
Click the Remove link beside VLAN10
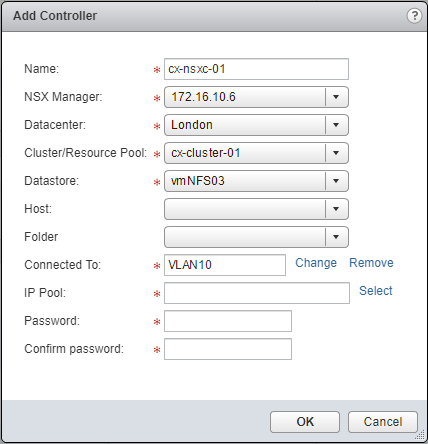[371, 263]
